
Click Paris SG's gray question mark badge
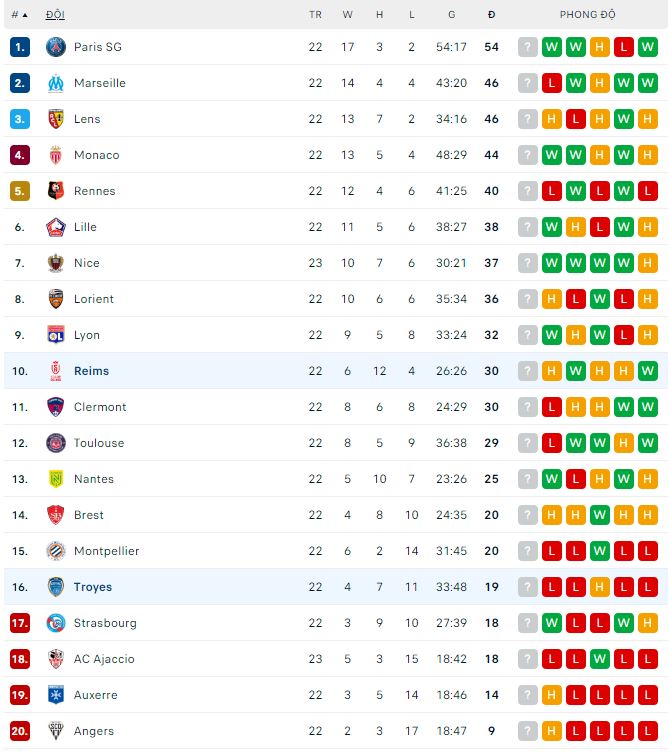(x=528, y=47)
